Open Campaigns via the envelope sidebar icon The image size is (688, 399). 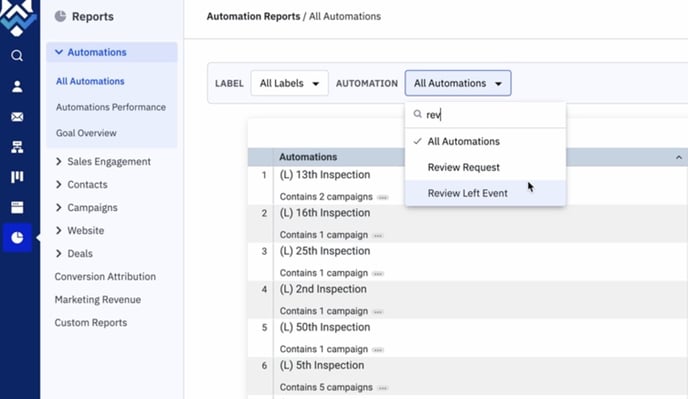[x=17, y=117]
